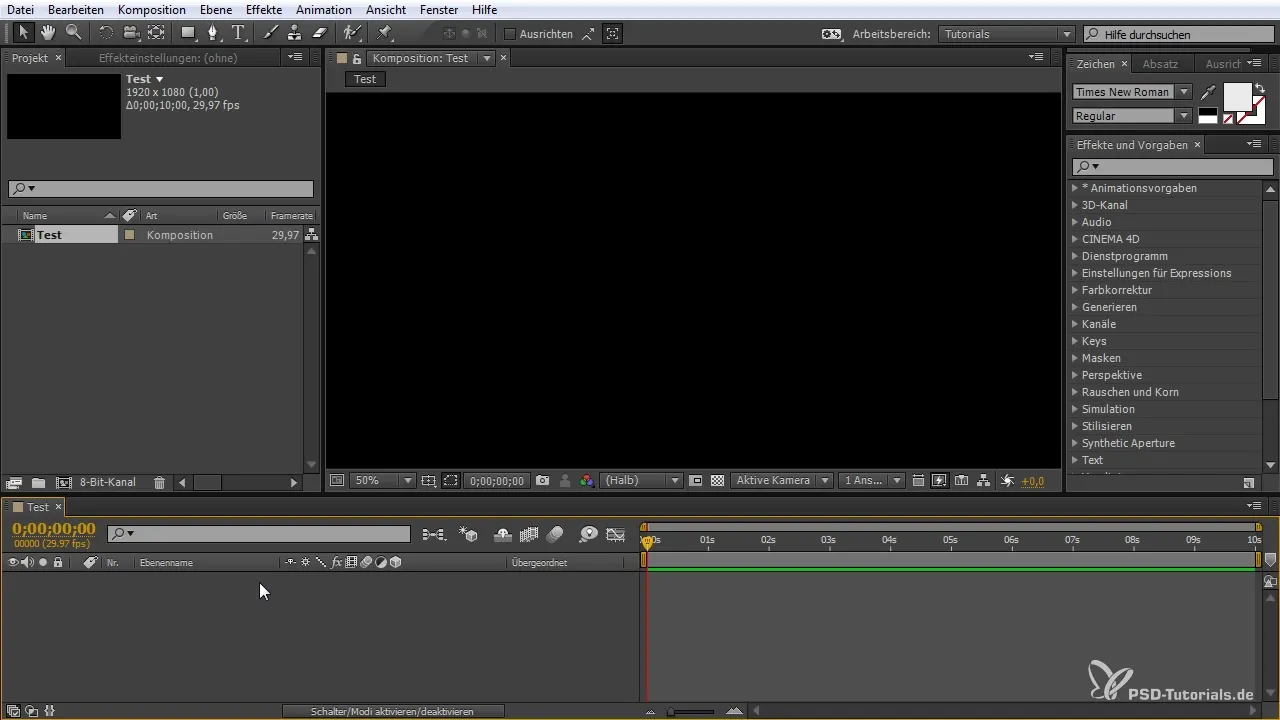Select the Zoom magnifier tool
This screenshot has height=720, width=1280.
pyautogui.click(x=73, y=33)
